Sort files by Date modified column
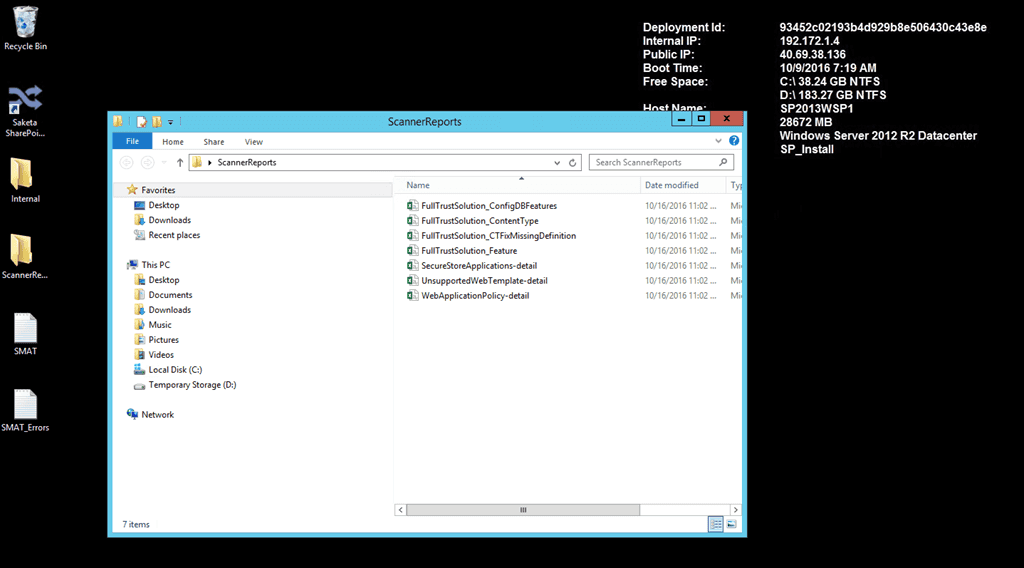The image size is (1024, 568). point(671,185)
